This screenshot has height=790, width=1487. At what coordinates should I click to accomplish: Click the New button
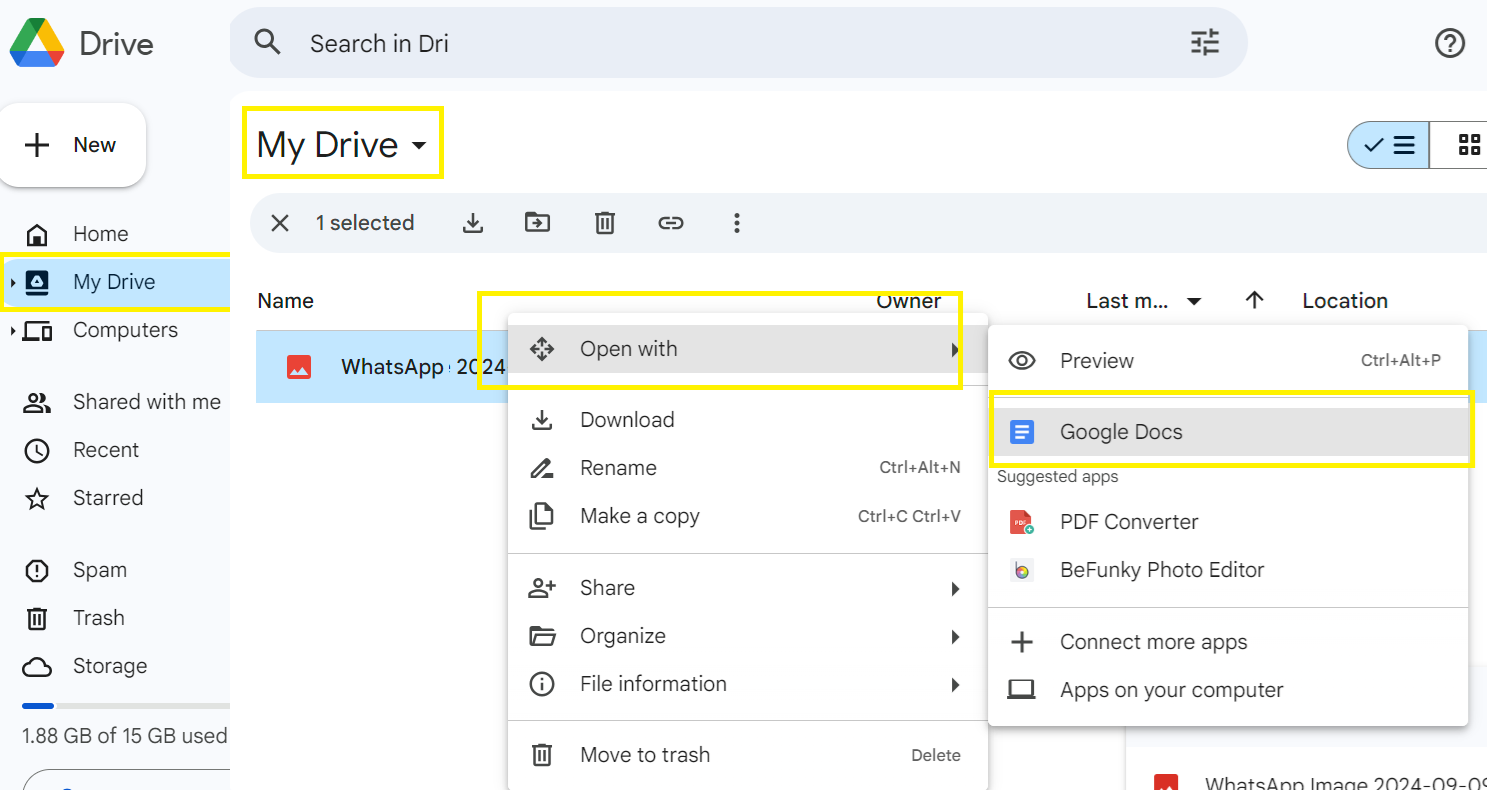click(73, 145)
